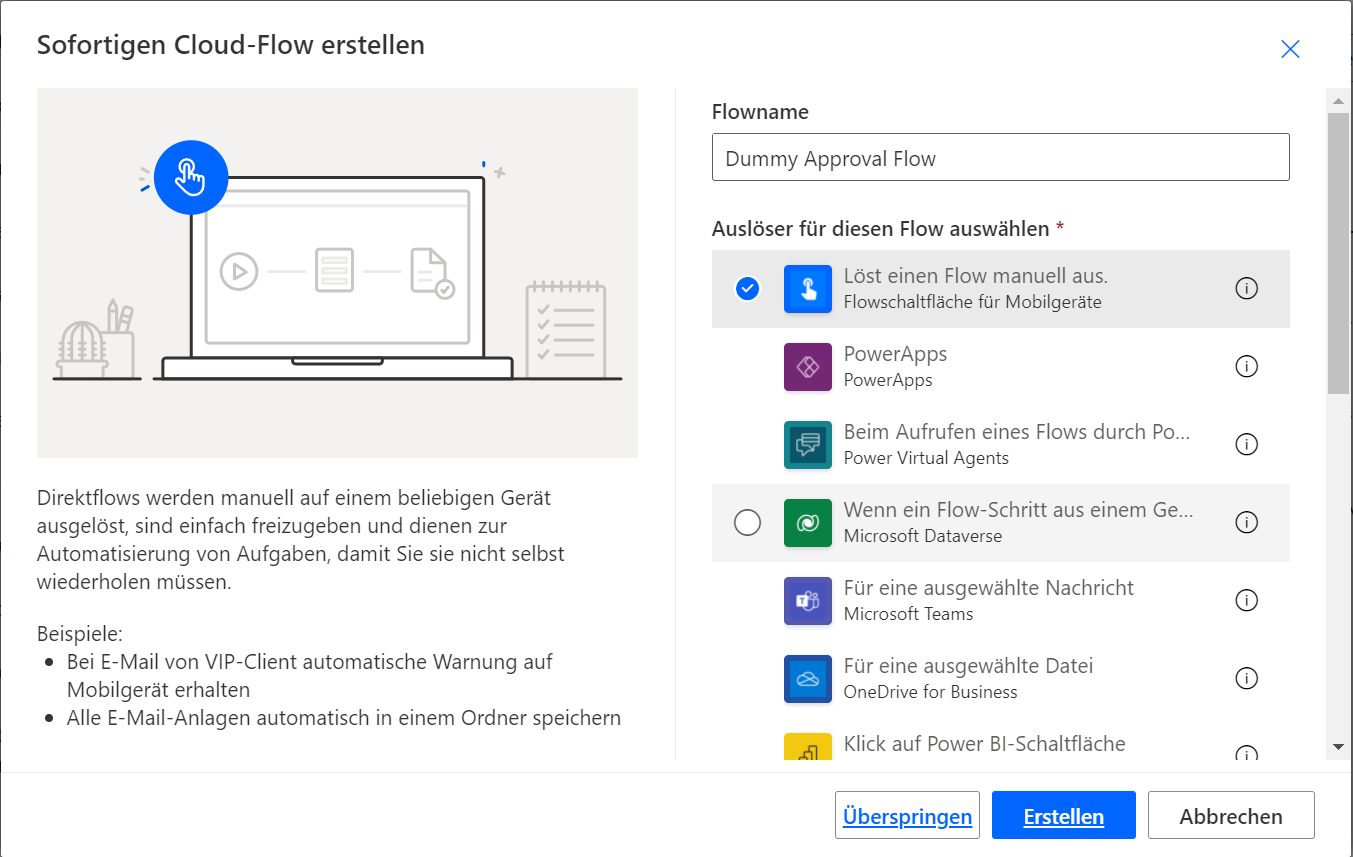
Task: Open info icon beside Microsoft Teams trigger
Action: (x=1246, y=600)
